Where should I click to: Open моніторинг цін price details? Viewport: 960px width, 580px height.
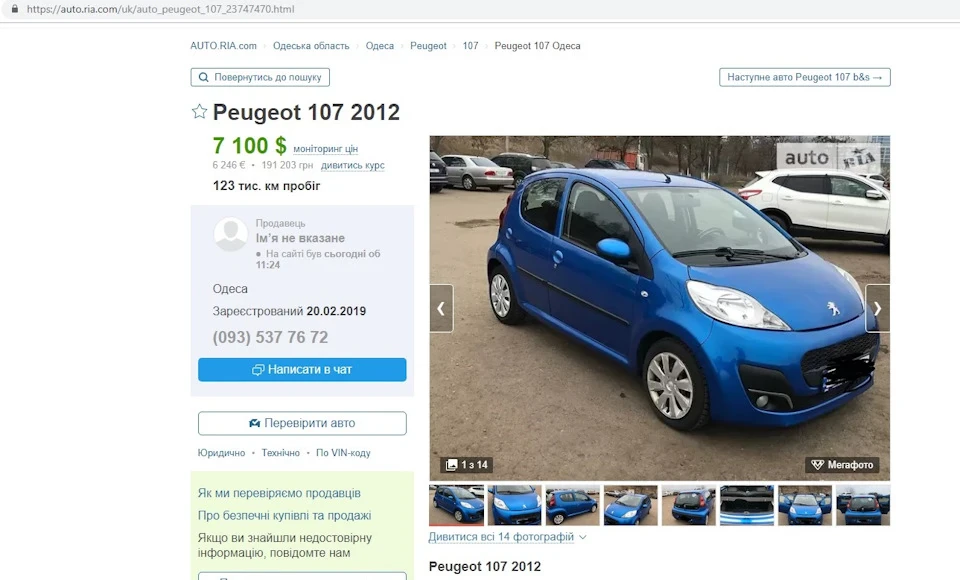click(326, 149)
